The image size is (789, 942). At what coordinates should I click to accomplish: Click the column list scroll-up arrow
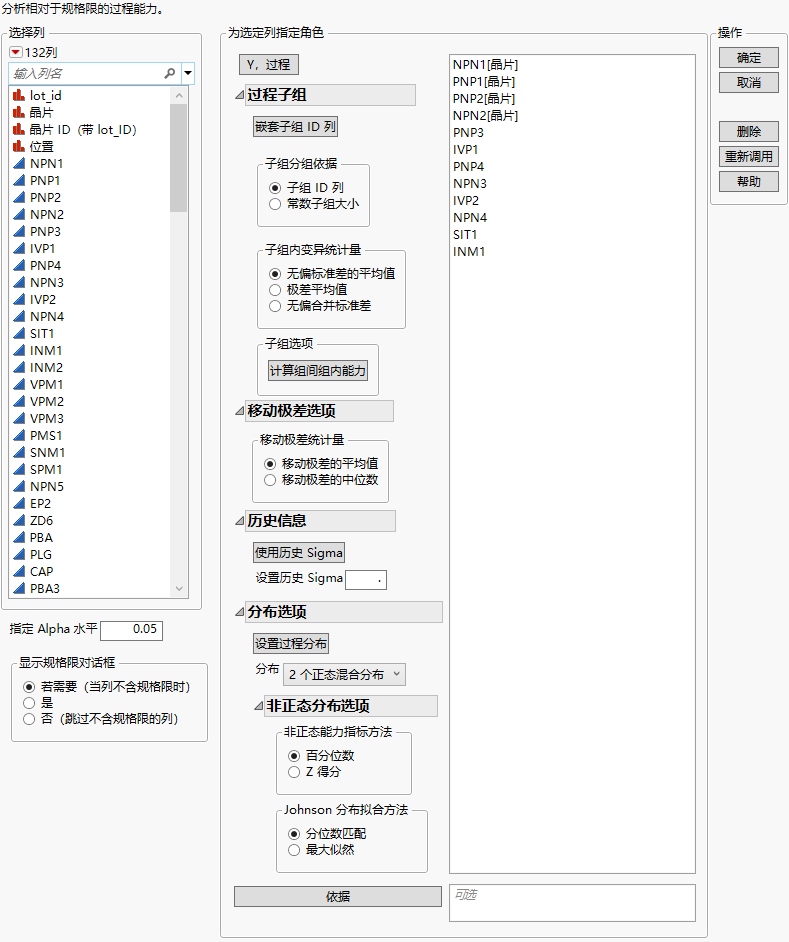pyautogui.click(x=179, y=95)
